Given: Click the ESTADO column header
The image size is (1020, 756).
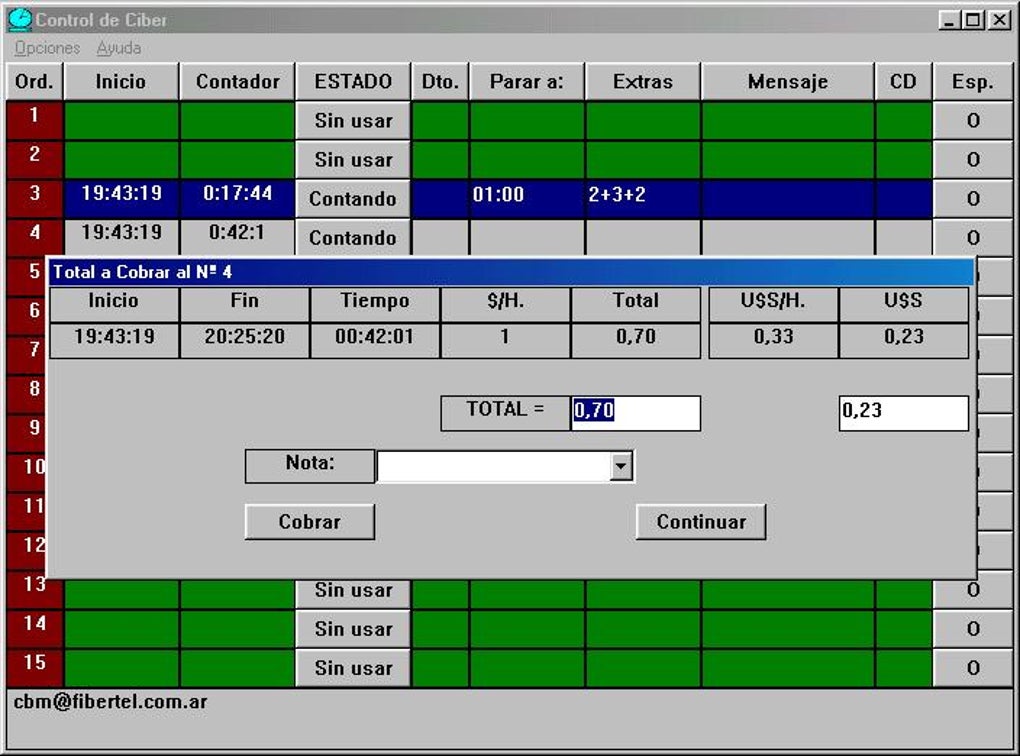Looking at the screenshot, I should [352, 81].
